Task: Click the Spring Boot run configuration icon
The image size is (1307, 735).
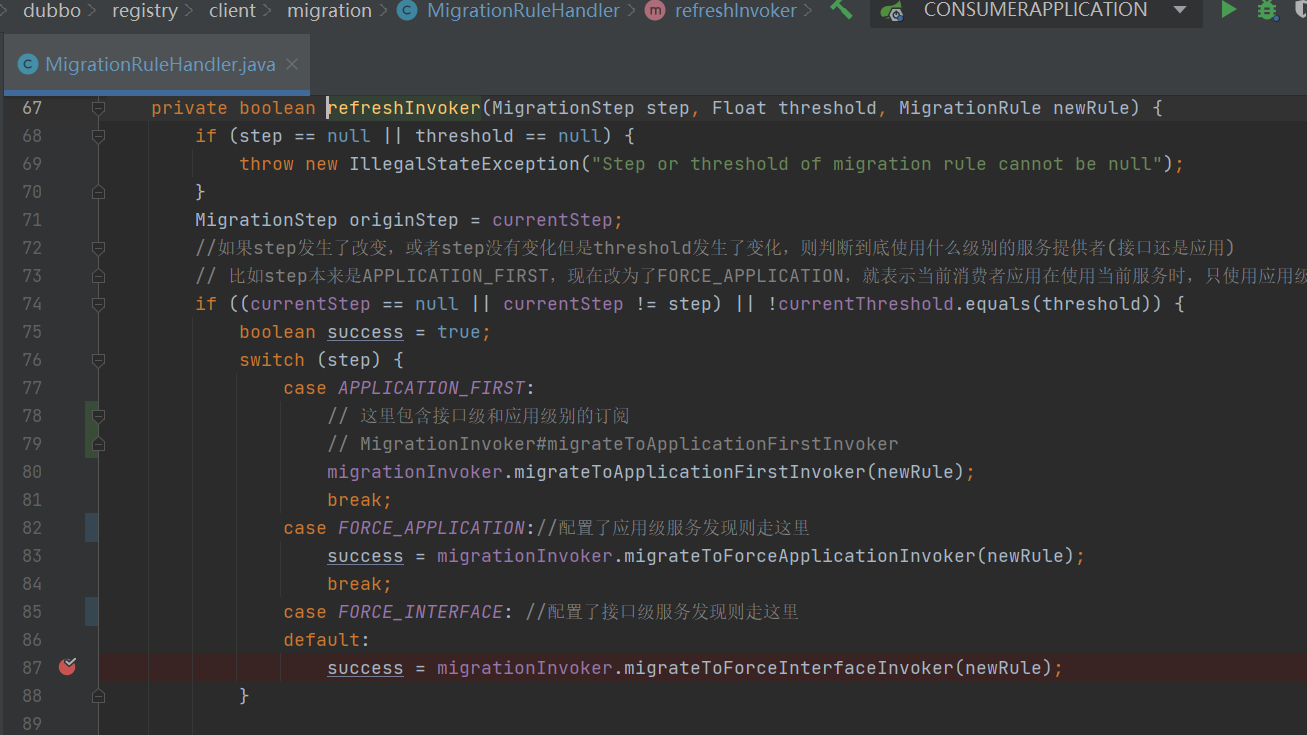Action: [x=892, y=11]
